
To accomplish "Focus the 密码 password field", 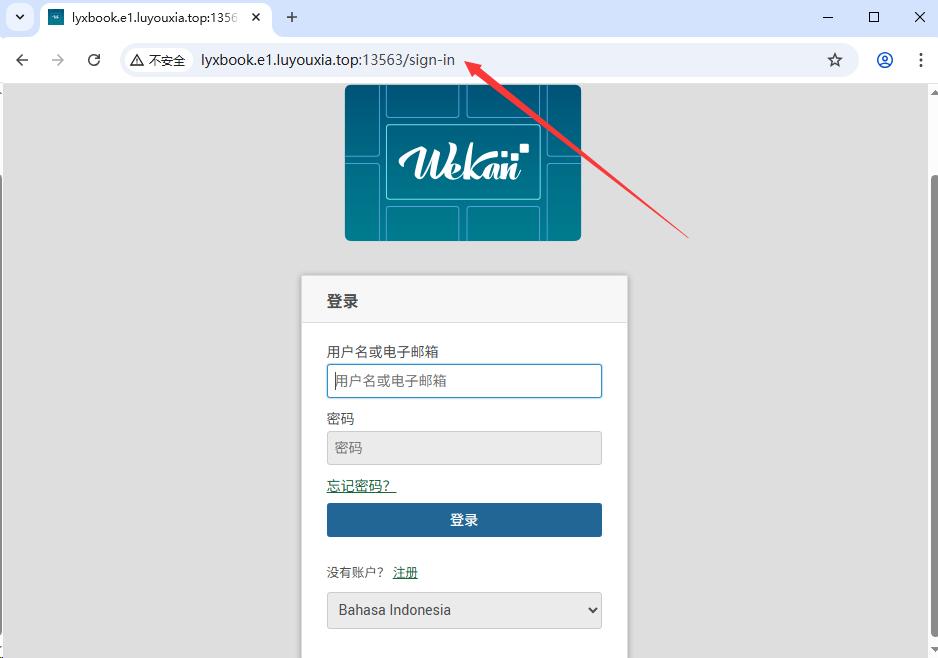I will click(x=464, y=448).
